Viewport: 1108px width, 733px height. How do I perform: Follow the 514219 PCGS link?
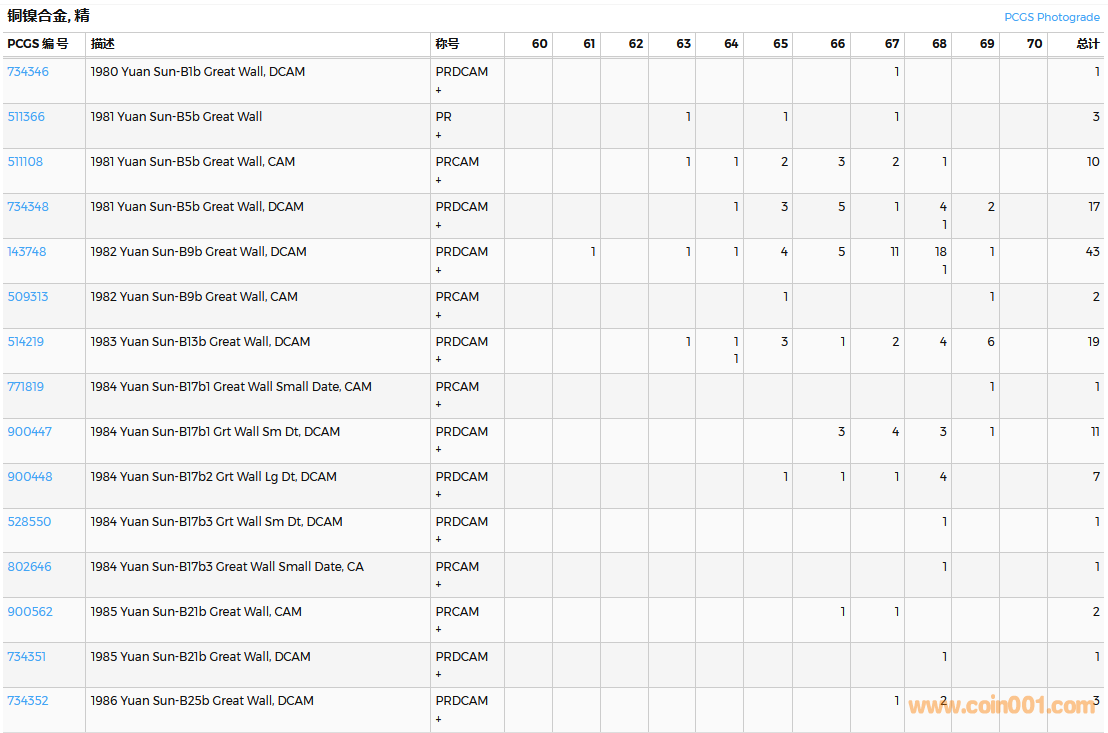[x=26, y=342]
